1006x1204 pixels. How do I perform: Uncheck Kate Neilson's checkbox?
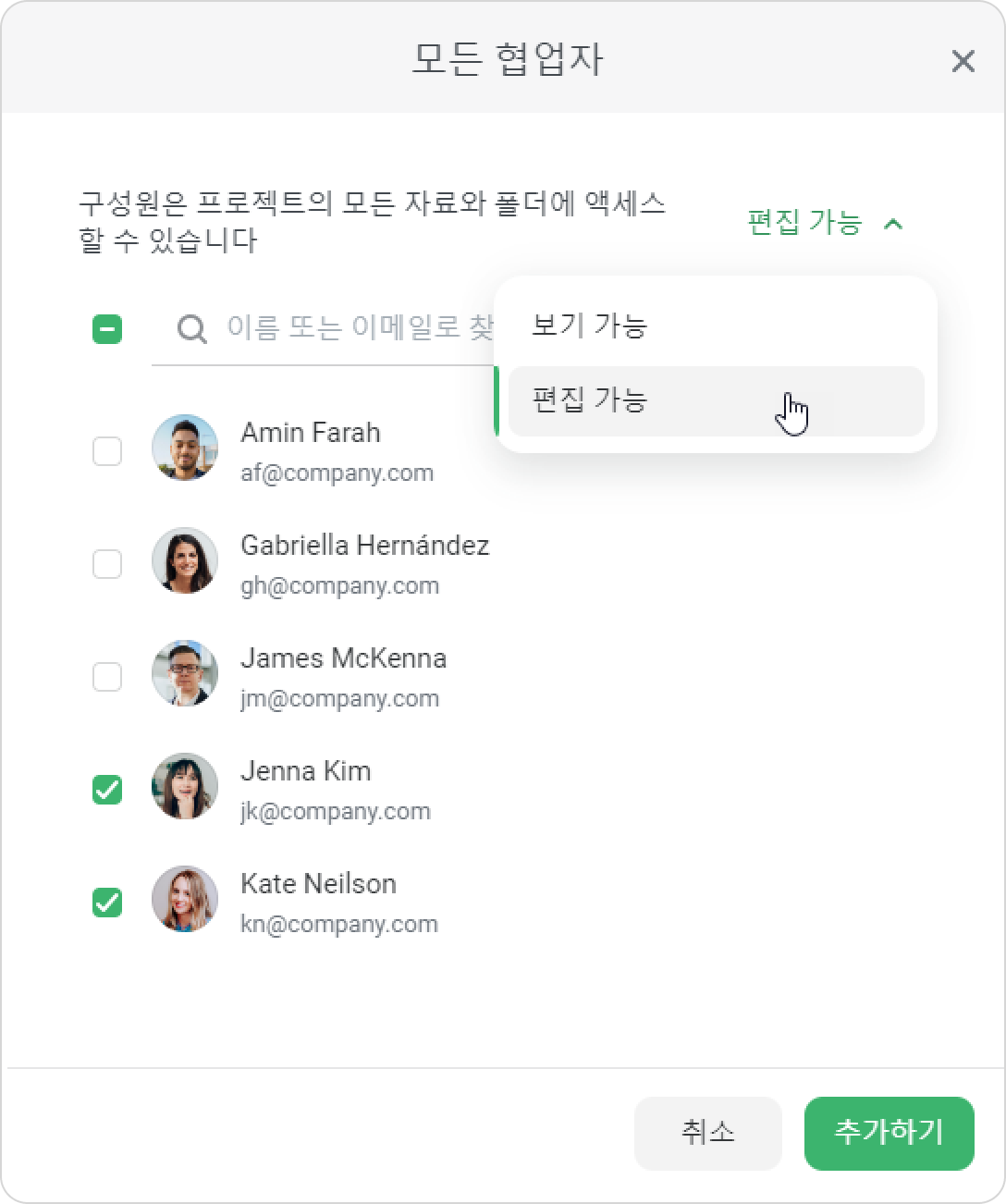pos(107,903)
